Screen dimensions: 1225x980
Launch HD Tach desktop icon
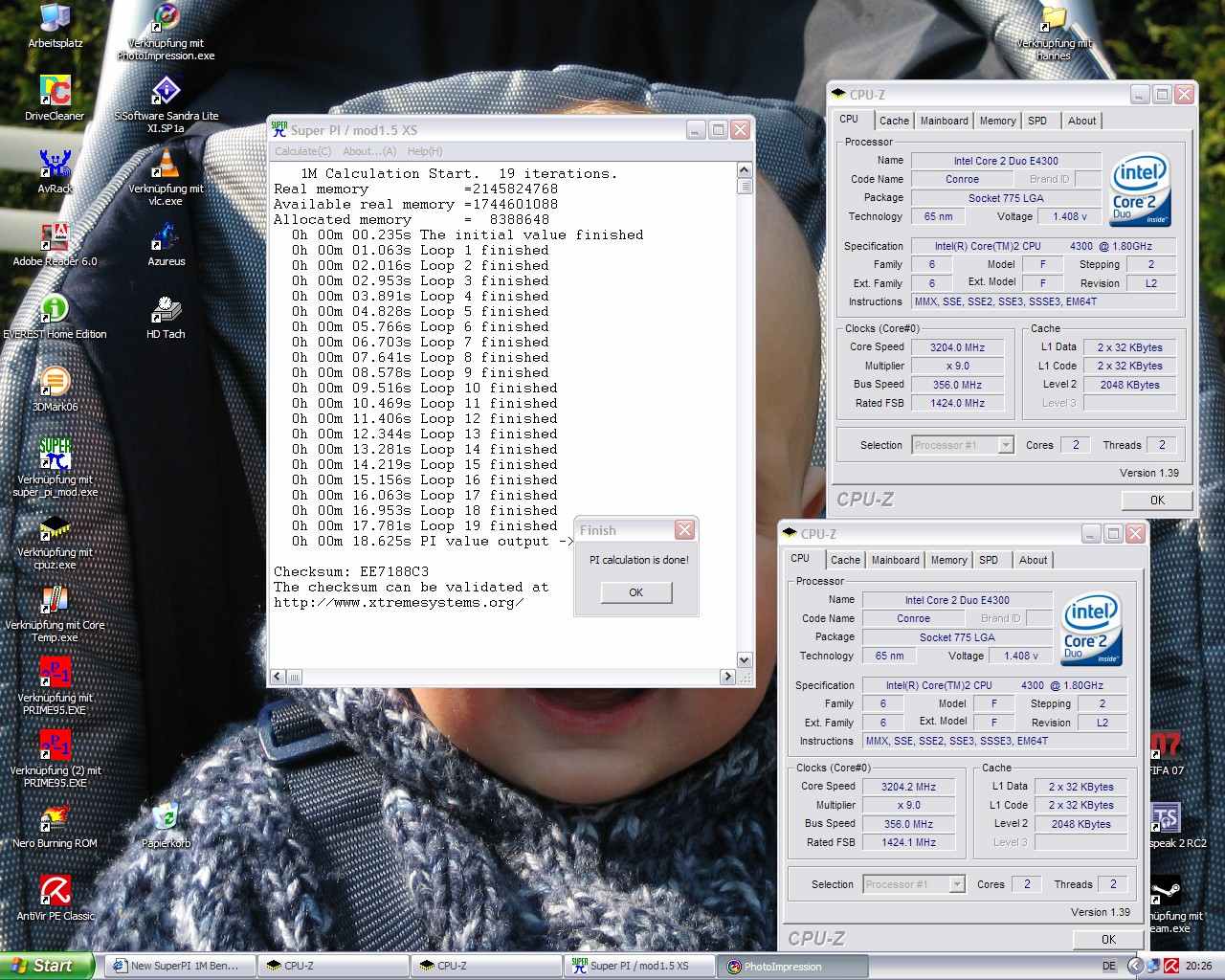tap(166, 317)
